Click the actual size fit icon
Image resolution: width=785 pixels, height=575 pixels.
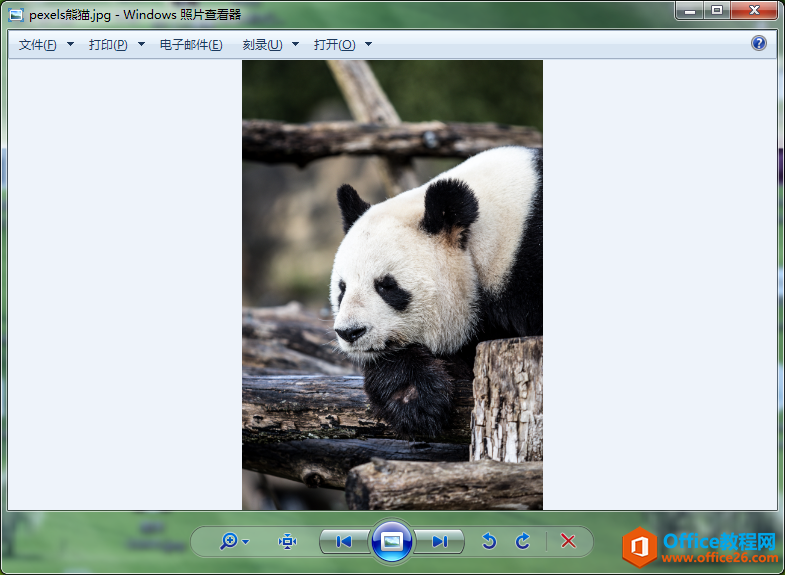tap(287, 541)
